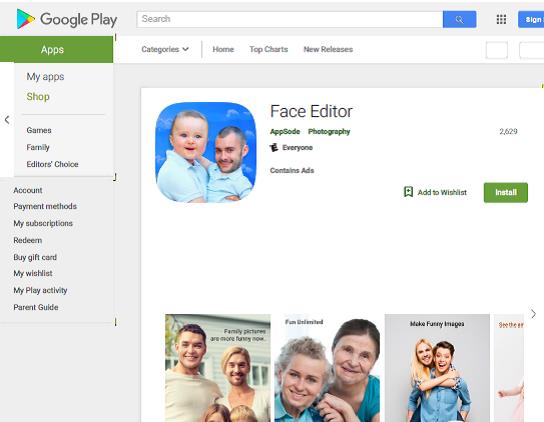Click the Install button

tap(506, 192)
